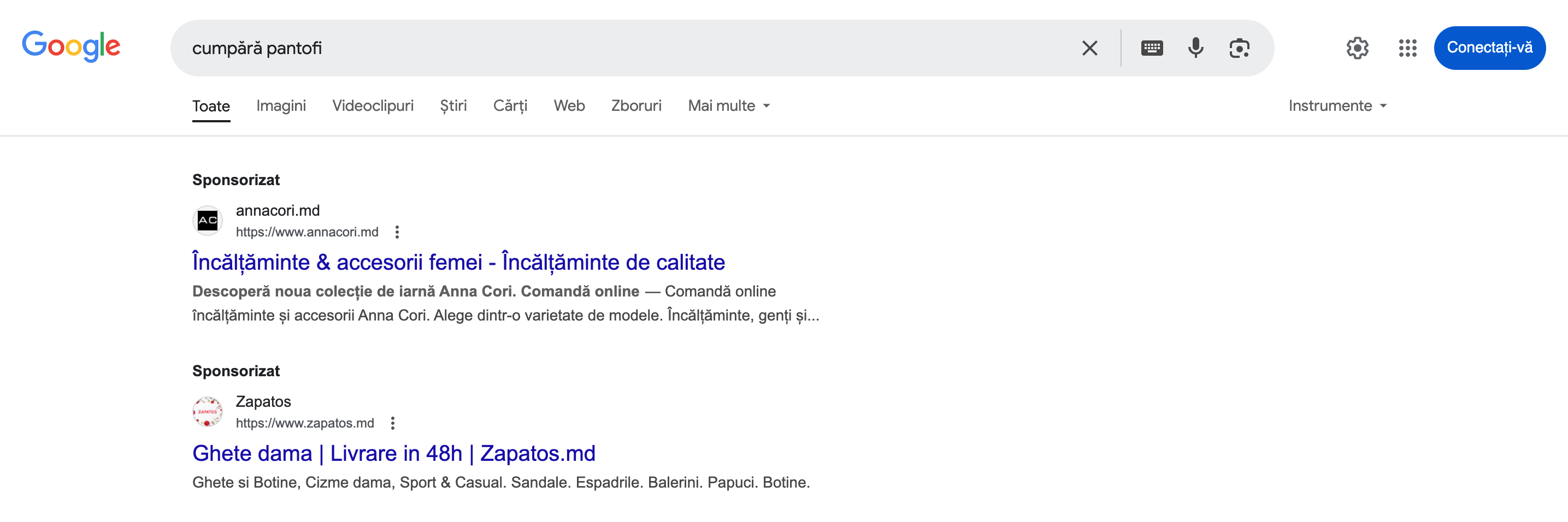Open Google Lens image search
This screenshot has height=522, width=1568.
pyautogui.click(x=1239, y=48)
